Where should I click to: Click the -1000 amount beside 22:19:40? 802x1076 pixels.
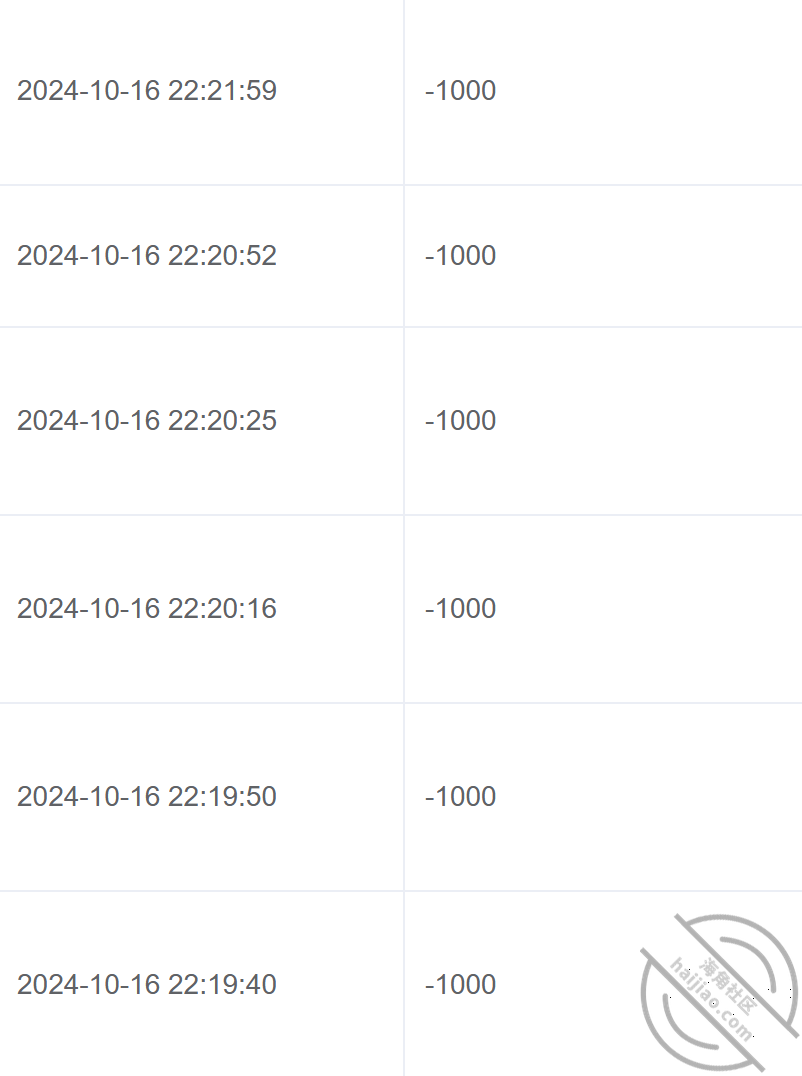[x=460, y=985]
